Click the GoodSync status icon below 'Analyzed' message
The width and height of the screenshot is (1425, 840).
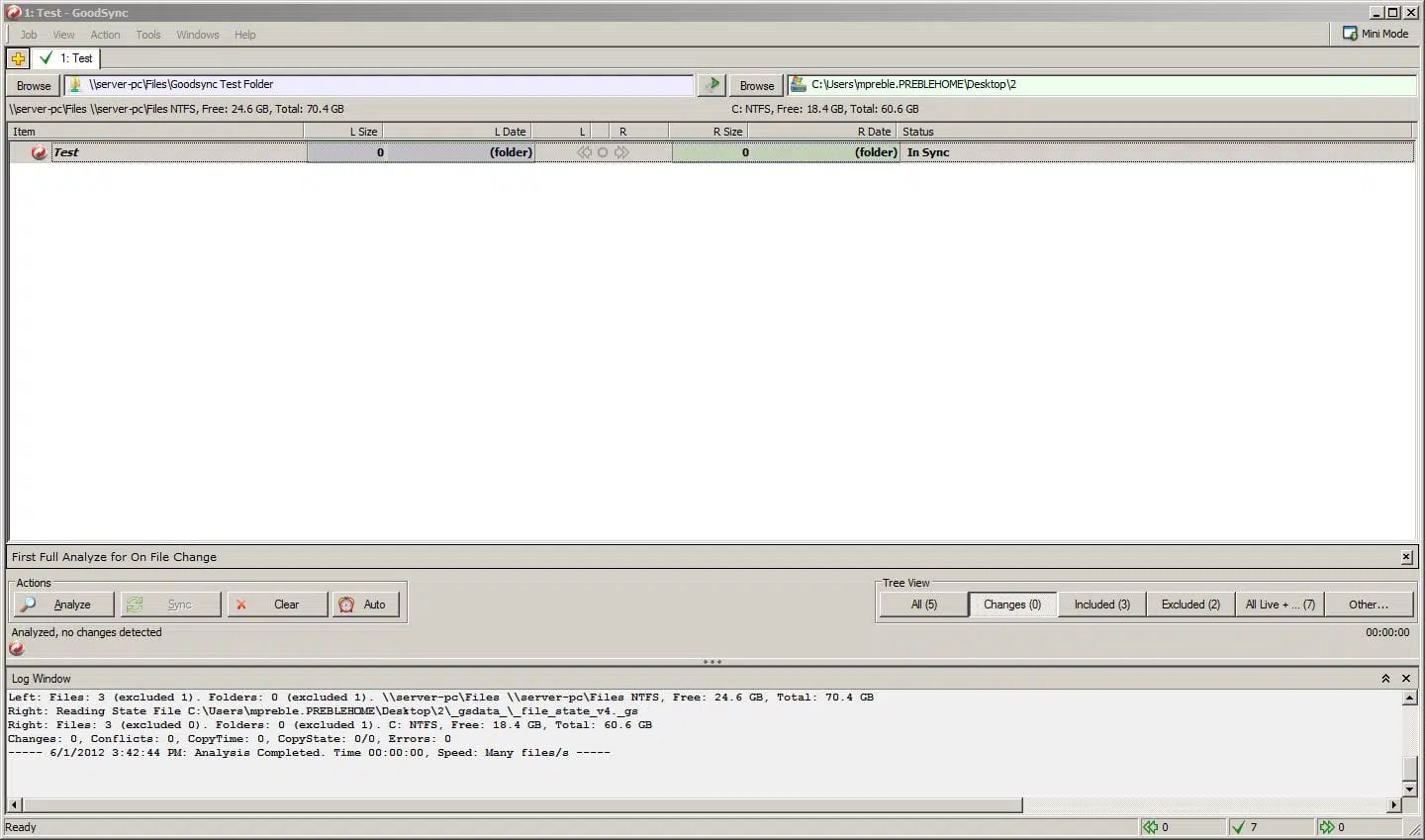coord(17,649)
